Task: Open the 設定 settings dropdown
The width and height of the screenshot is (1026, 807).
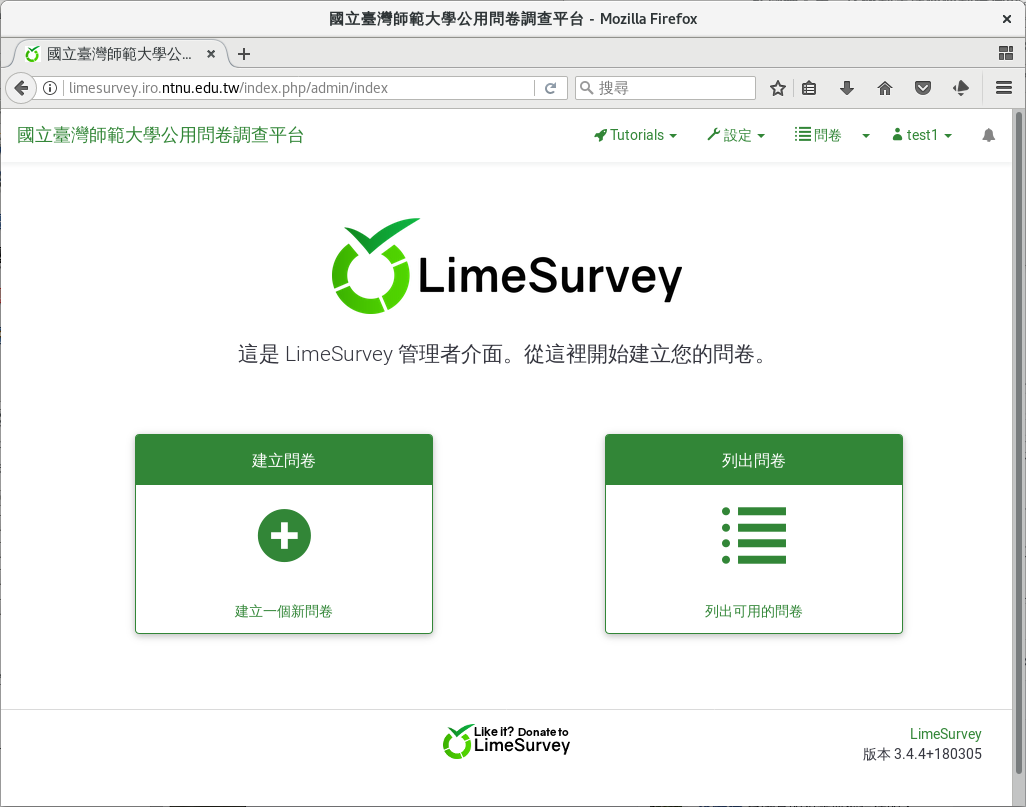Action: click(x=736, y=135)
